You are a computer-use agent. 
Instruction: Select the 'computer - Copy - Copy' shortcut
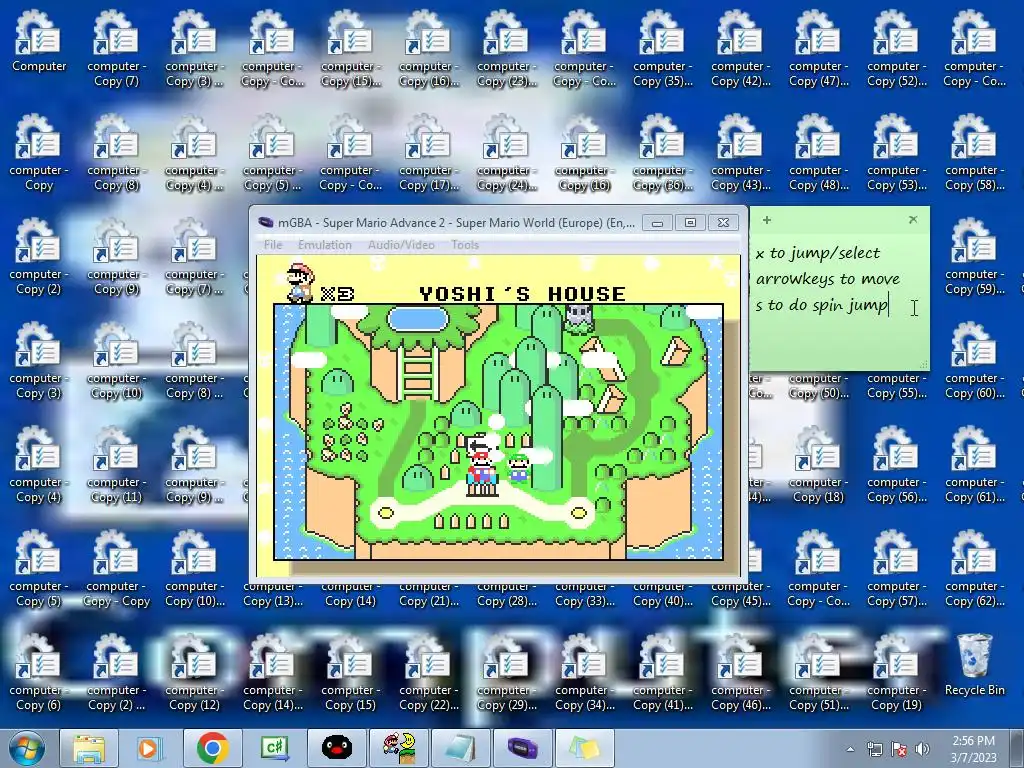pyautogui.click(x=116, y=569)
